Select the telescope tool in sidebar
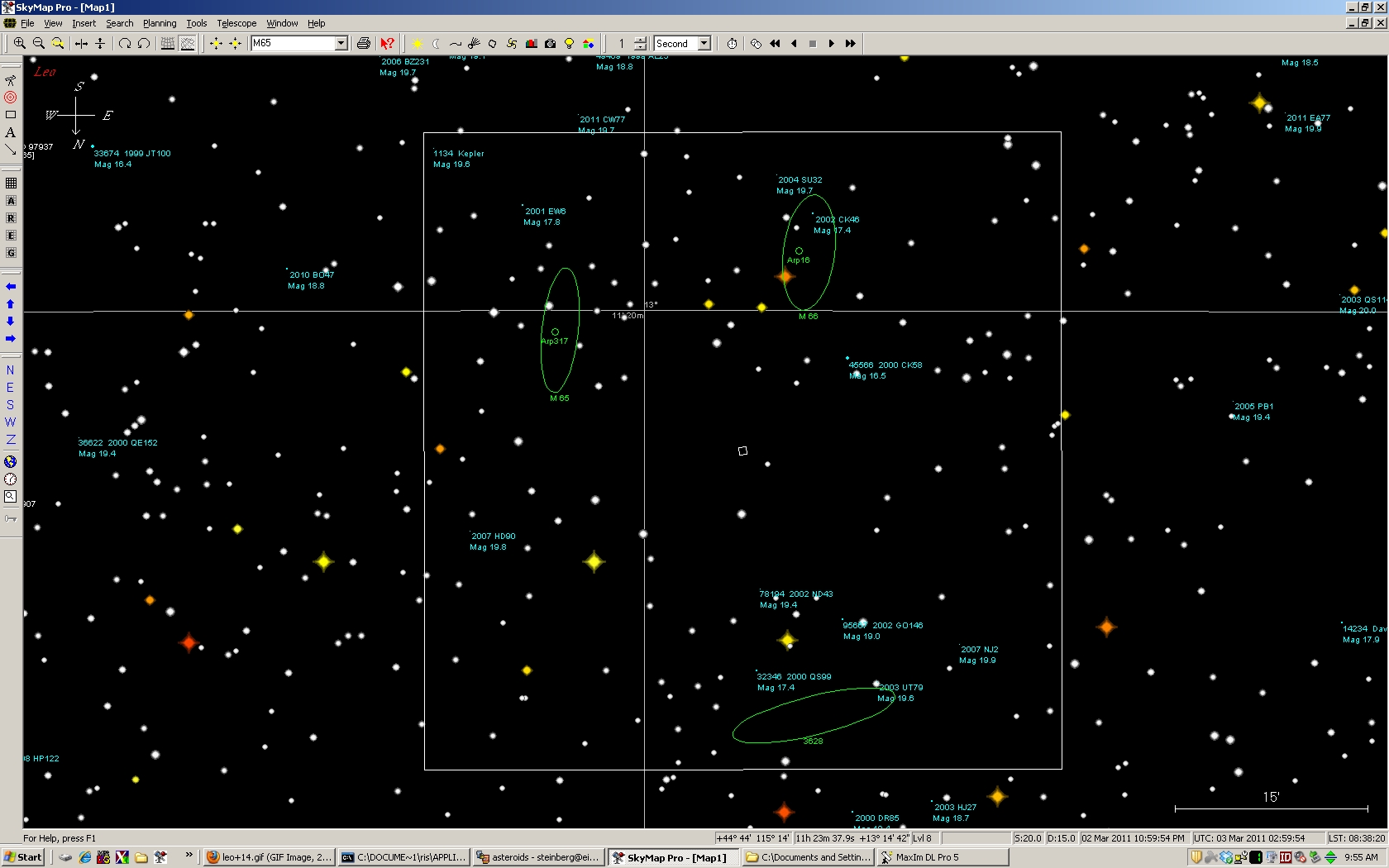The image size is (1389, 868). coord(11,80)
